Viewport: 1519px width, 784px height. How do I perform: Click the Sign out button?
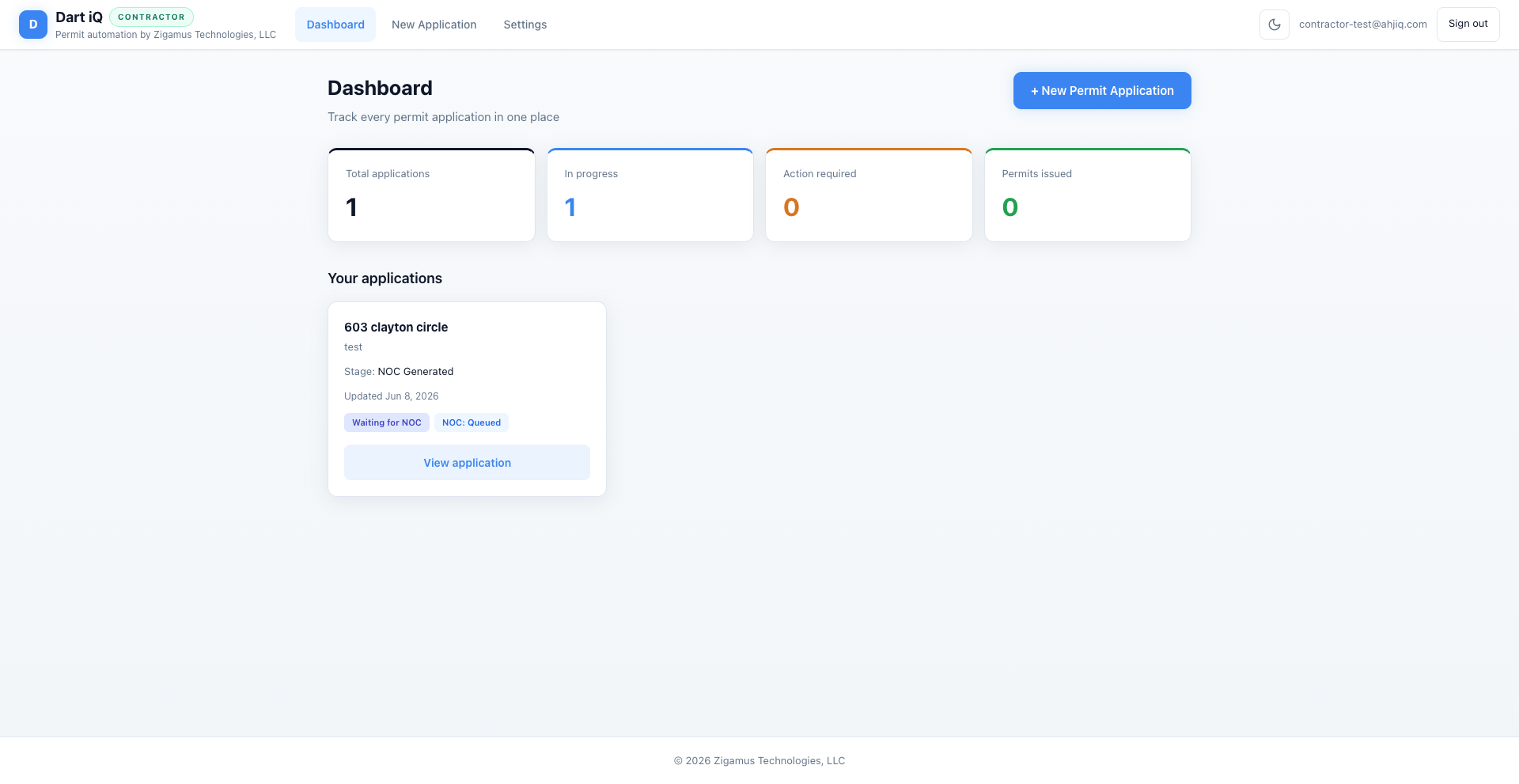point(1468,25)
